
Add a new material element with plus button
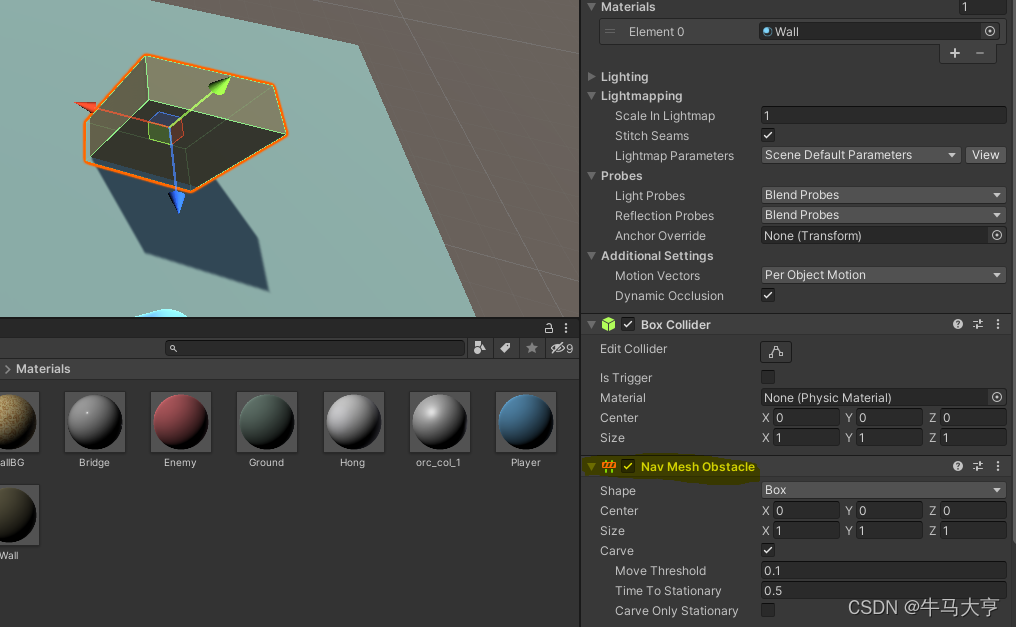pos(954,53)
